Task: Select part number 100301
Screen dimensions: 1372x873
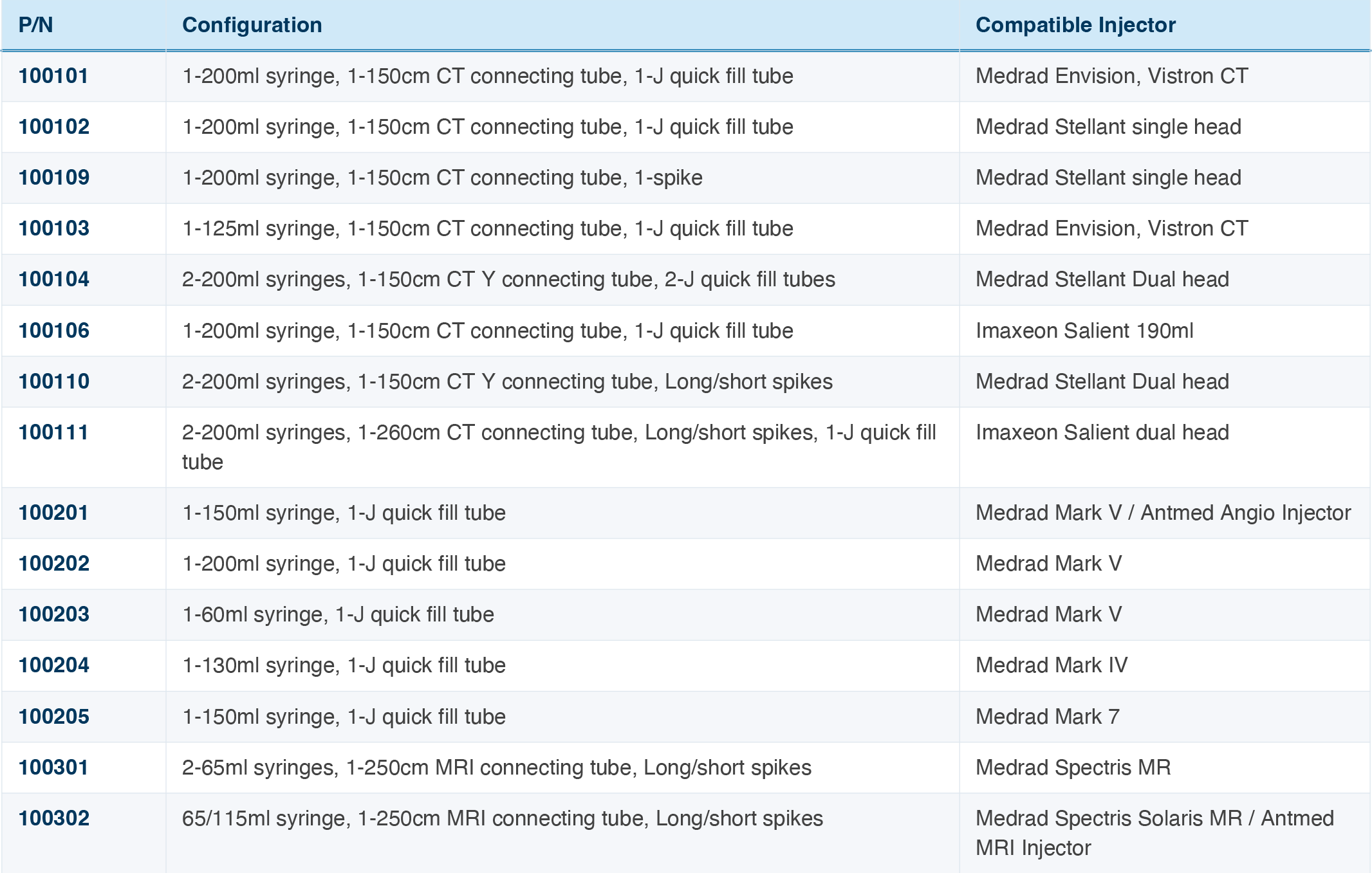Action: point(53,767)
